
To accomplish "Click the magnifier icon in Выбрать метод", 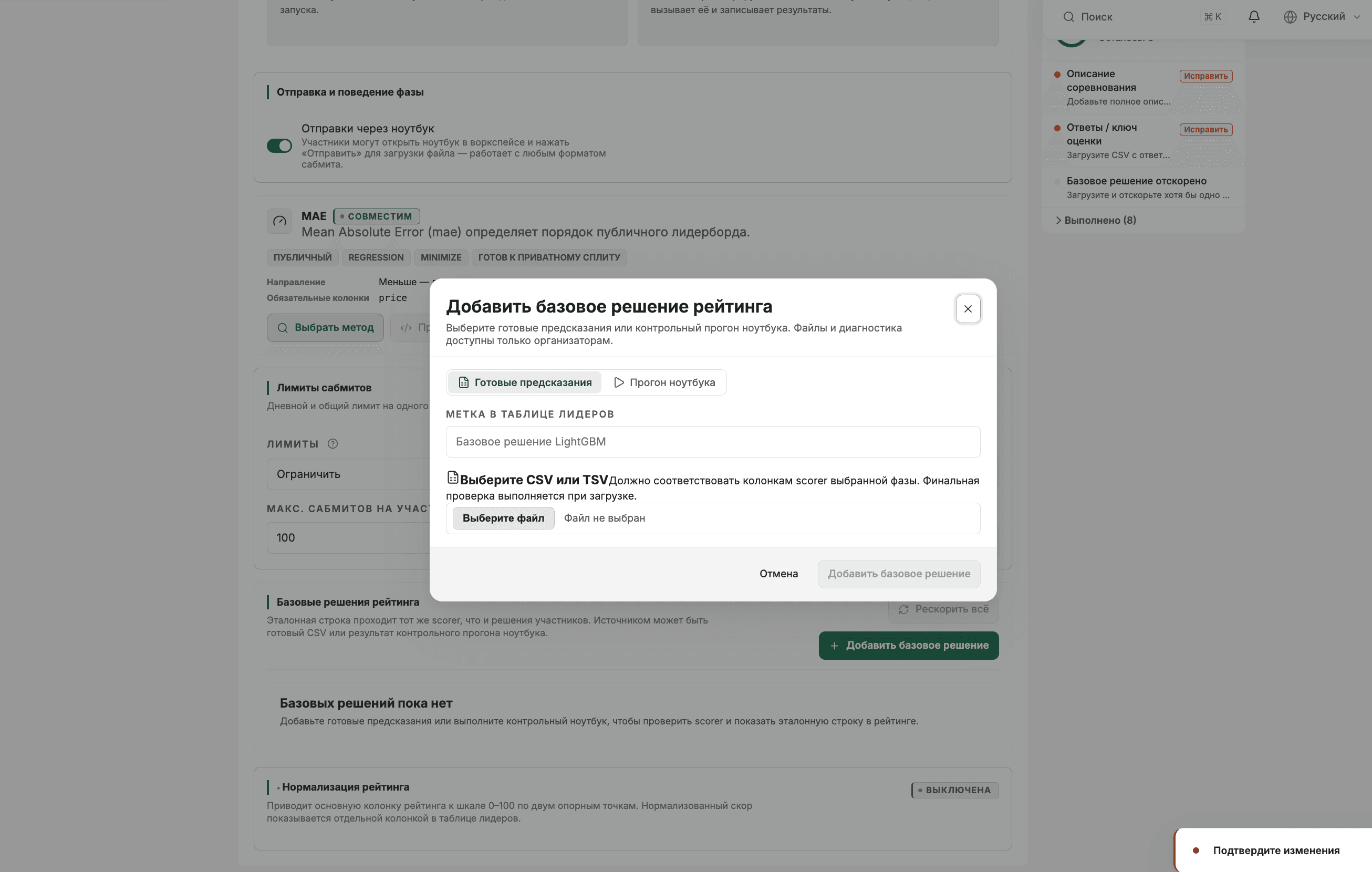I will pos(282,328).
